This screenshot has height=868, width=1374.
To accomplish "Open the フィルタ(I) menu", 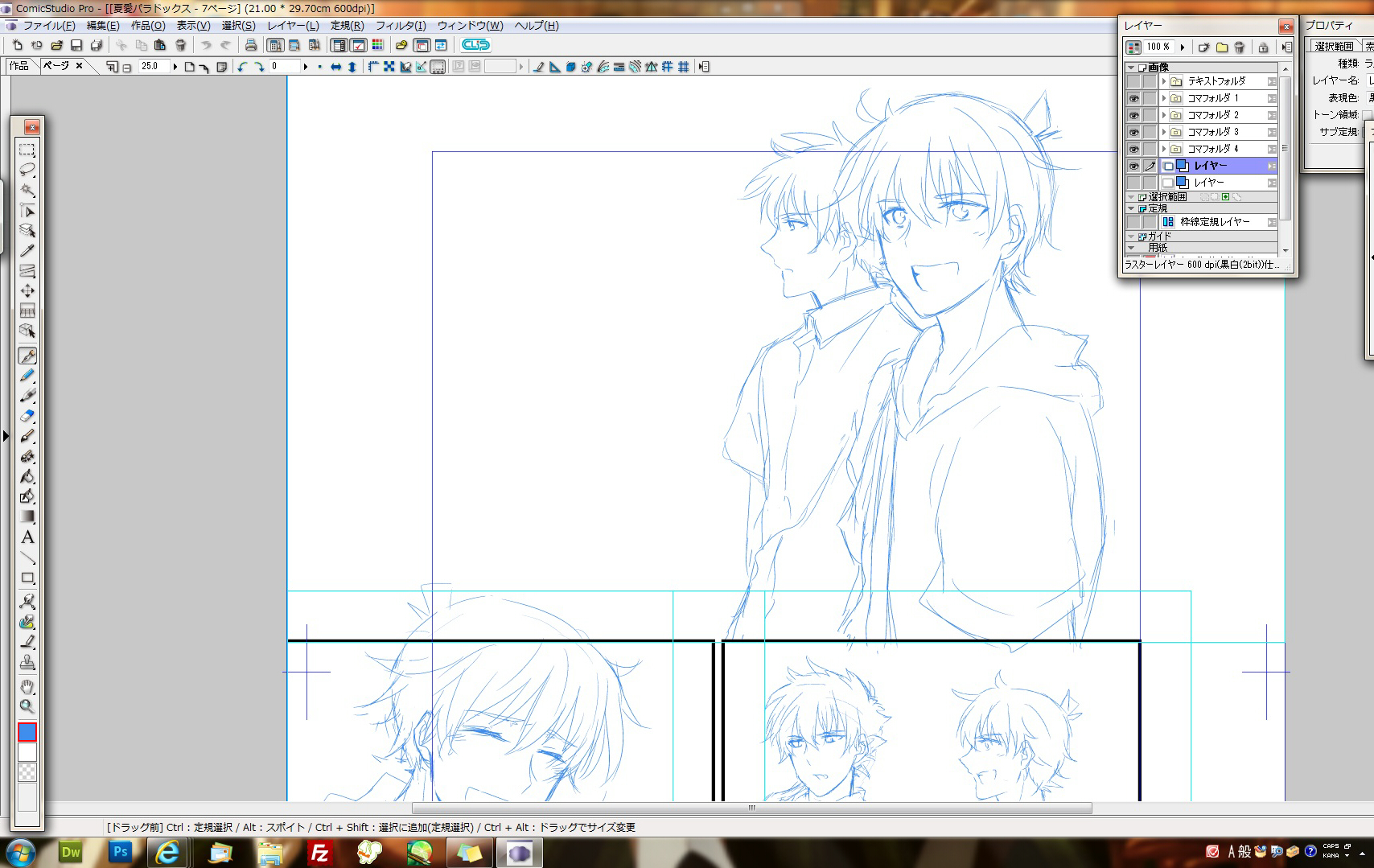I will click(x=401, y=26).
